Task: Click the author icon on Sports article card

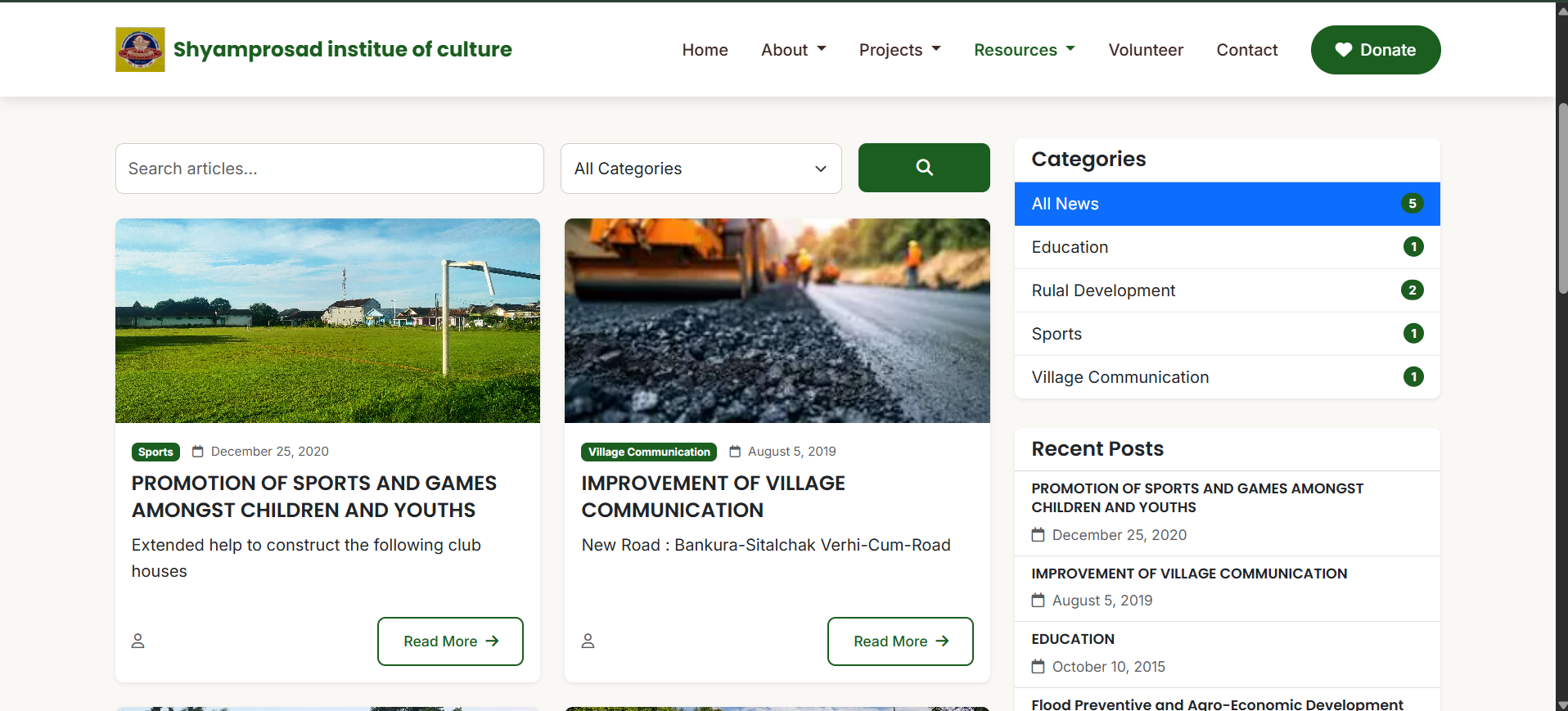Action: 137,641
